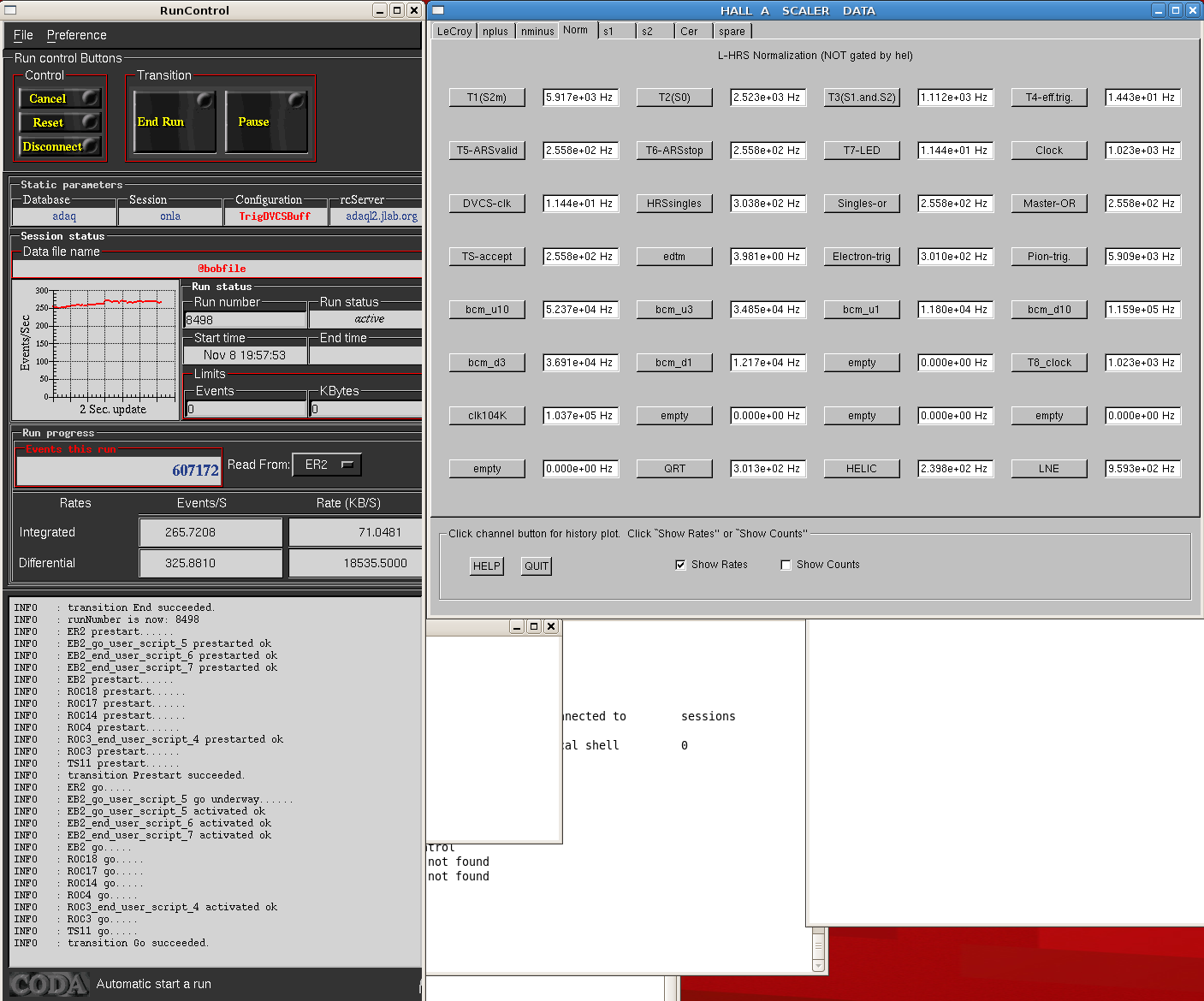
Task: Show history plot for T2(S0) channel
Action: point(674,98)
